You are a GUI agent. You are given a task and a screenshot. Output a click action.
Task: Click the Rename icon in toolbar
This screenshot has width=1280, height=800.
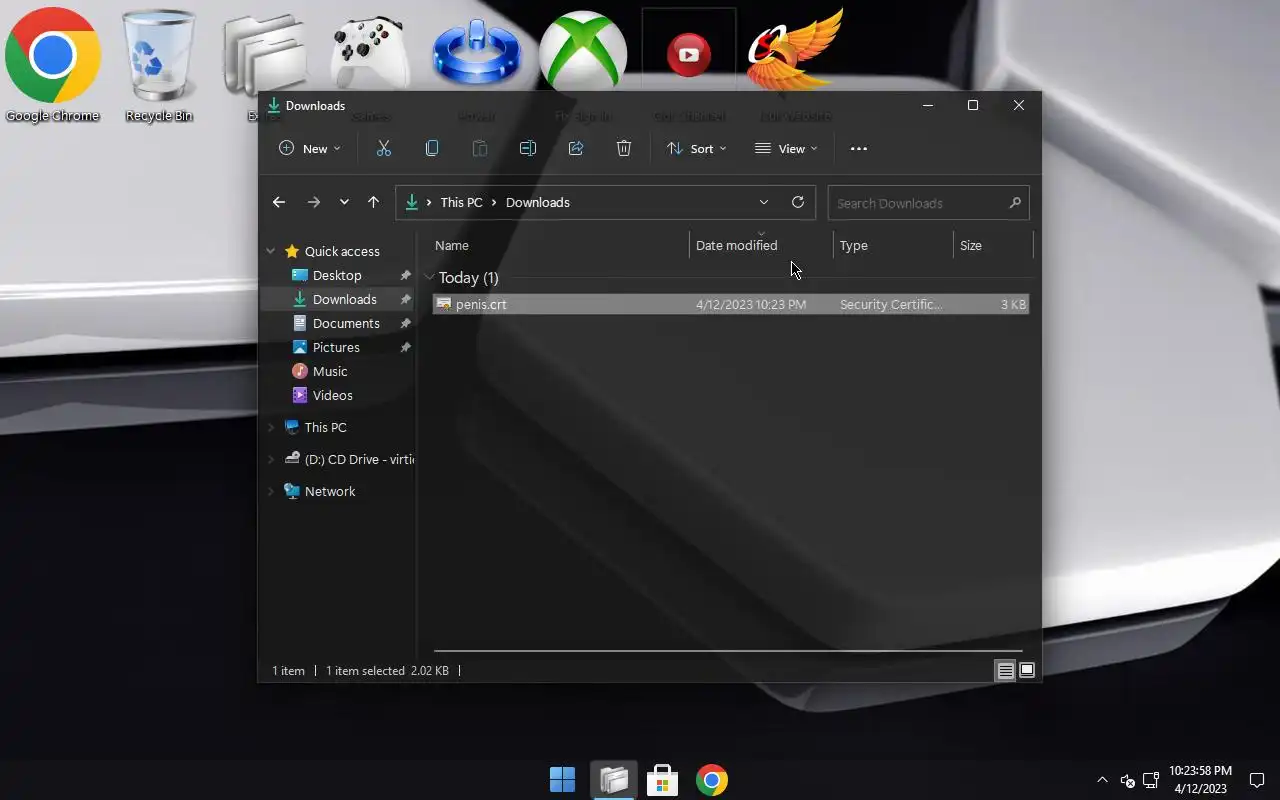(x=528, y=149)
